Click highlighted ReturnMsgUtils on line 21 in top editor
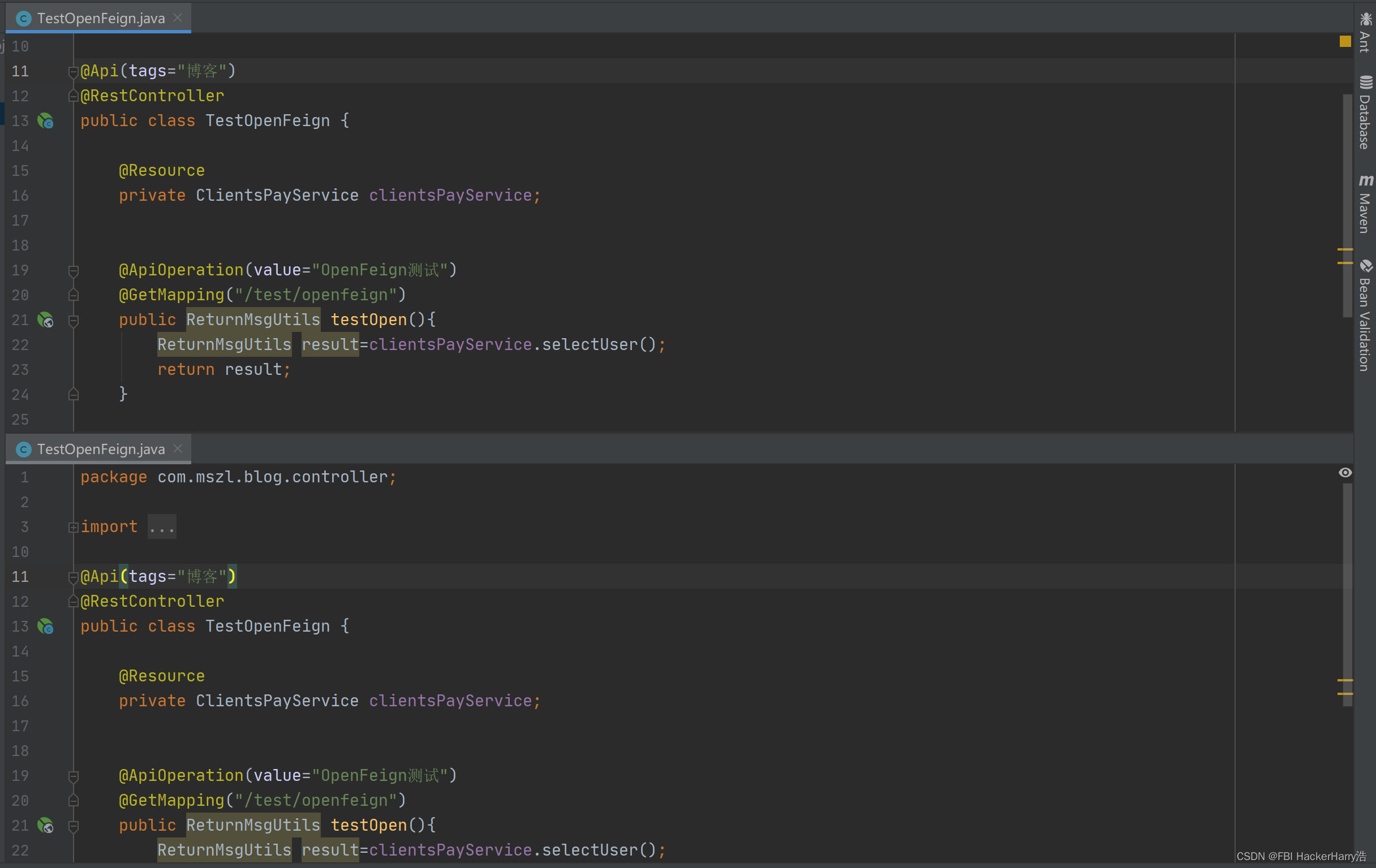The image size is (1376, 868). click(253, 320)
